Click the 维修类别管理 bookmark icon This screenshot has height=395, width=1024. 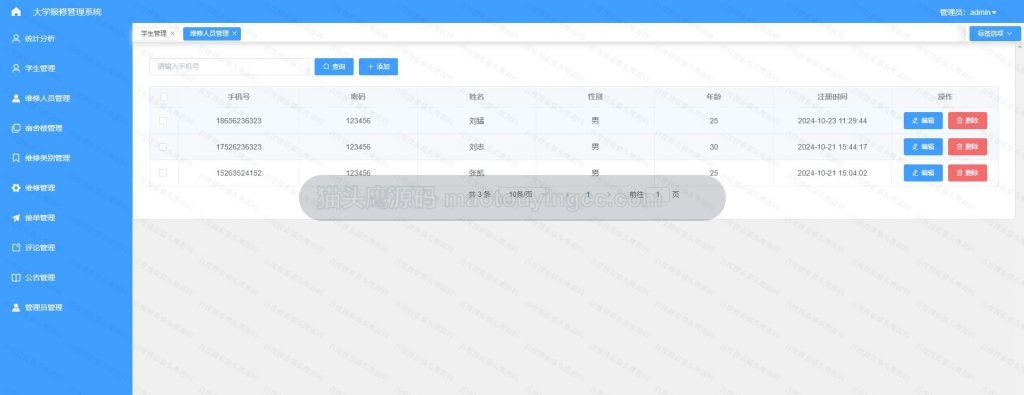pos(16,158)
